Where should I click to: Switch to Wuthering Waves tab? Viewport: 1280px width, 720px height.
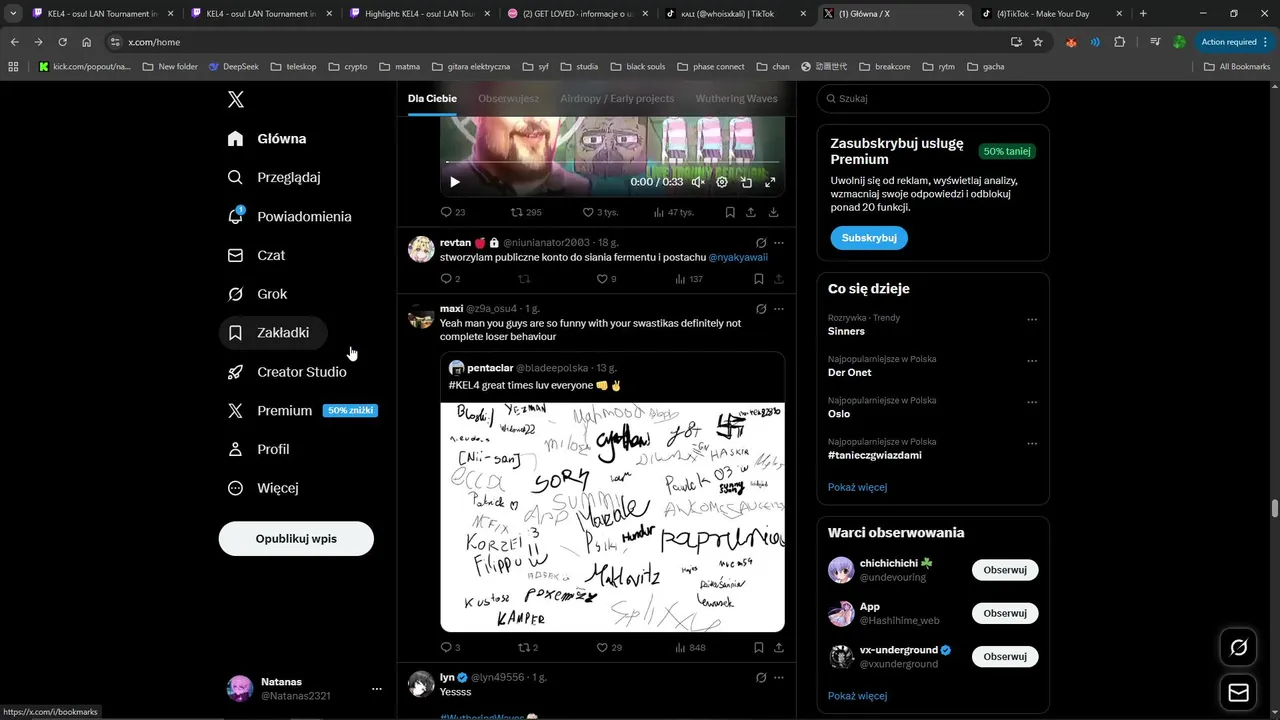pos(736,99)
